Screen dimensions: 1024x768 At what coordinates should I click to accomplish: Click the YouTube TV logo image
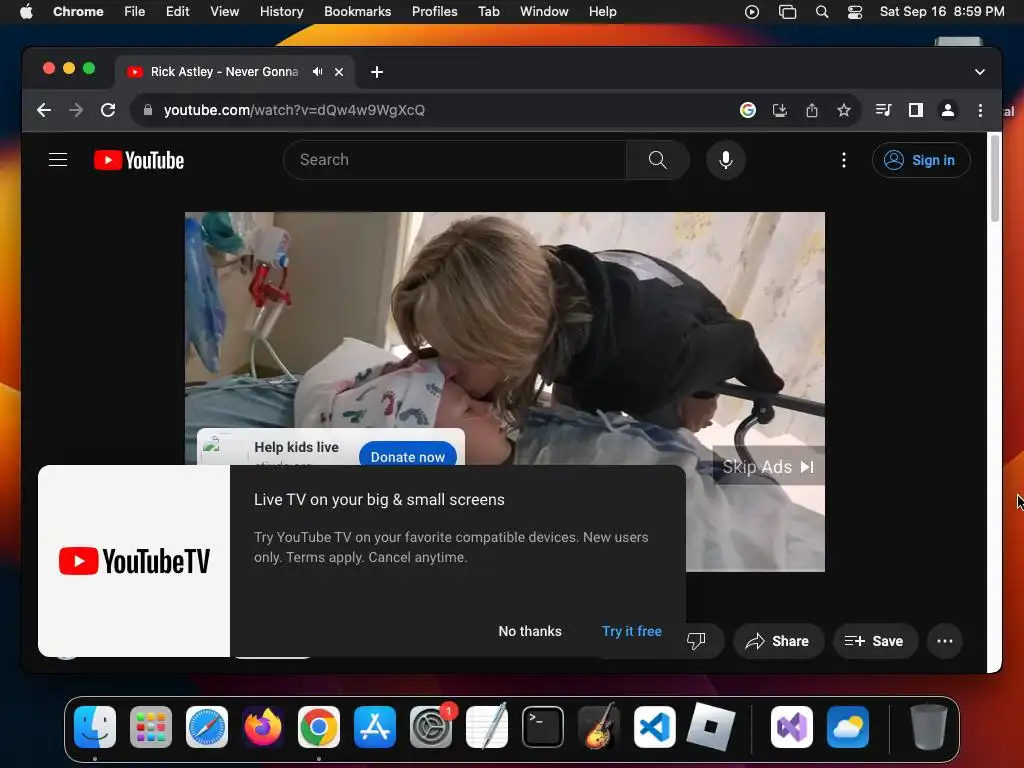[134, 561]
